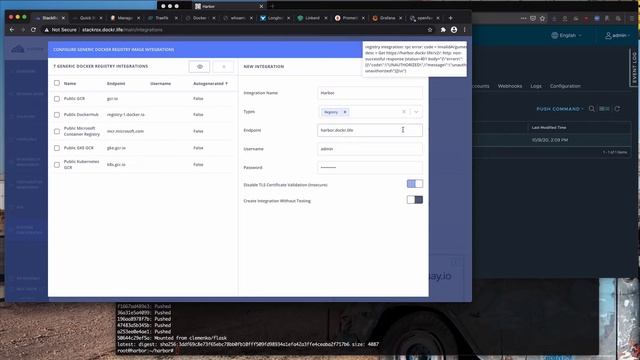
Task: Click the Harbor search magnifier icon
Action: [x=591, y=109]
